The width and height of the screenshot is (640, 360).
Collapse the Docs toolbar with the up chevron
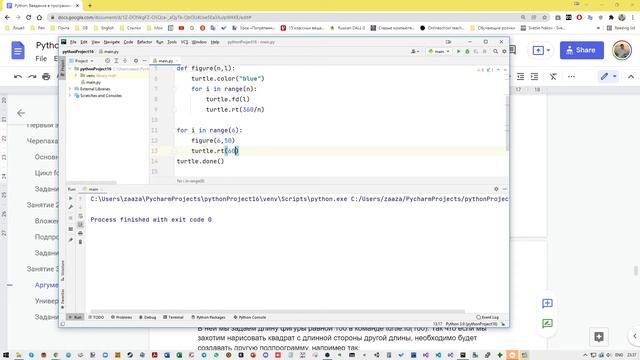click(631, 76)
